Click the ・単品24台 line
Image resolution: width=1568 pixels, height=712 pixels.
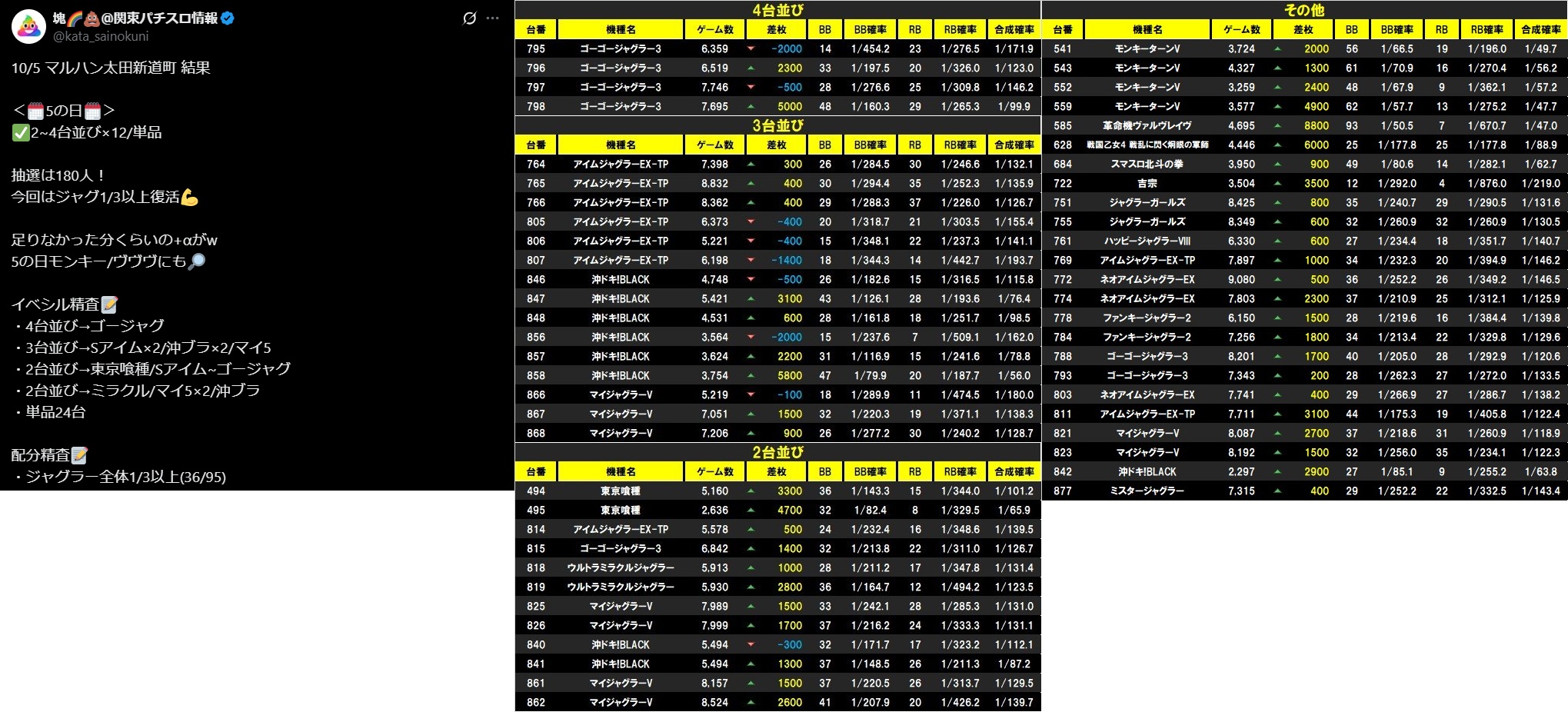click(x=48, y=412)
